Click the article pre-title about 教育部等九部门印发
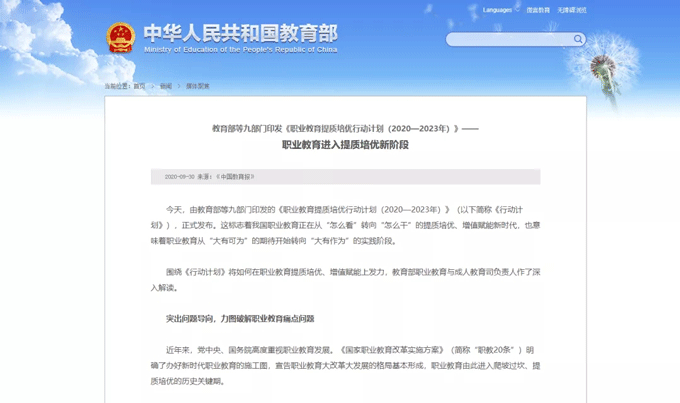 coord(345,129)
